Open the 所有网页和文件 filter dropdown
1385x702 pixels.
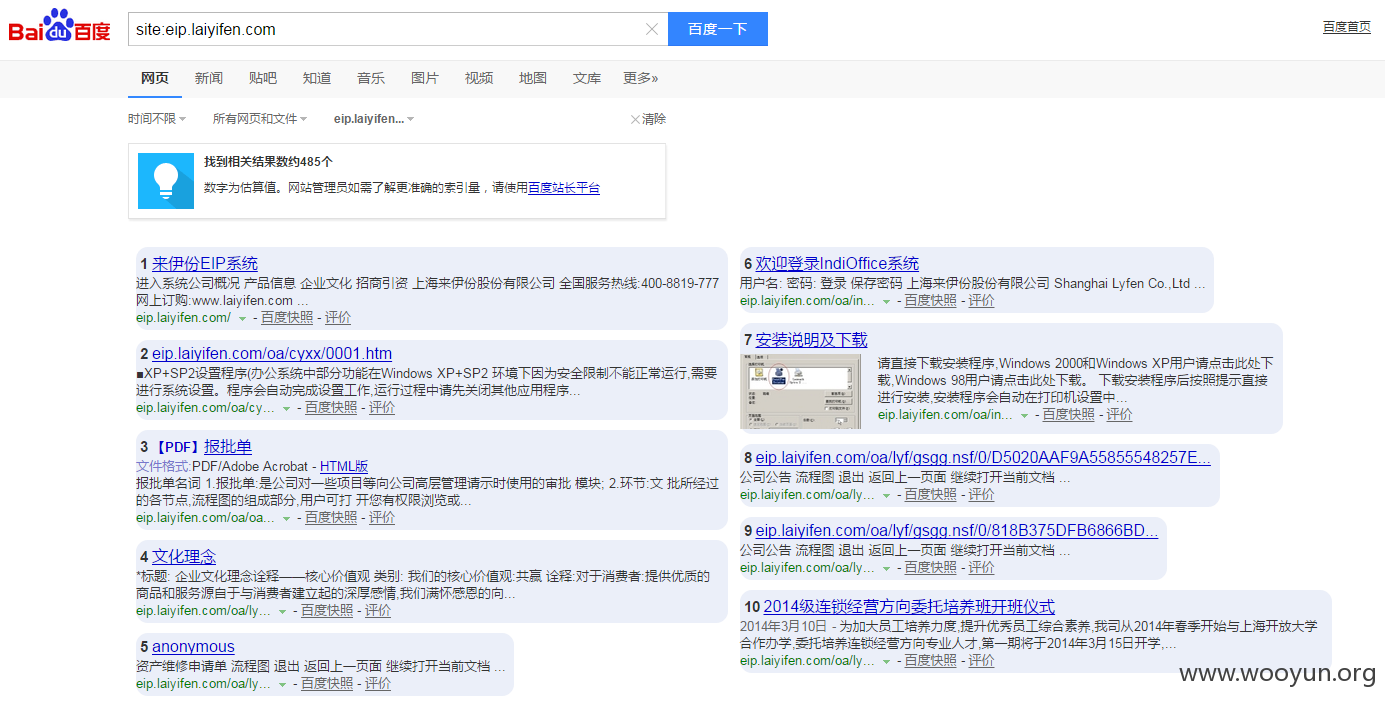(260, 119)
